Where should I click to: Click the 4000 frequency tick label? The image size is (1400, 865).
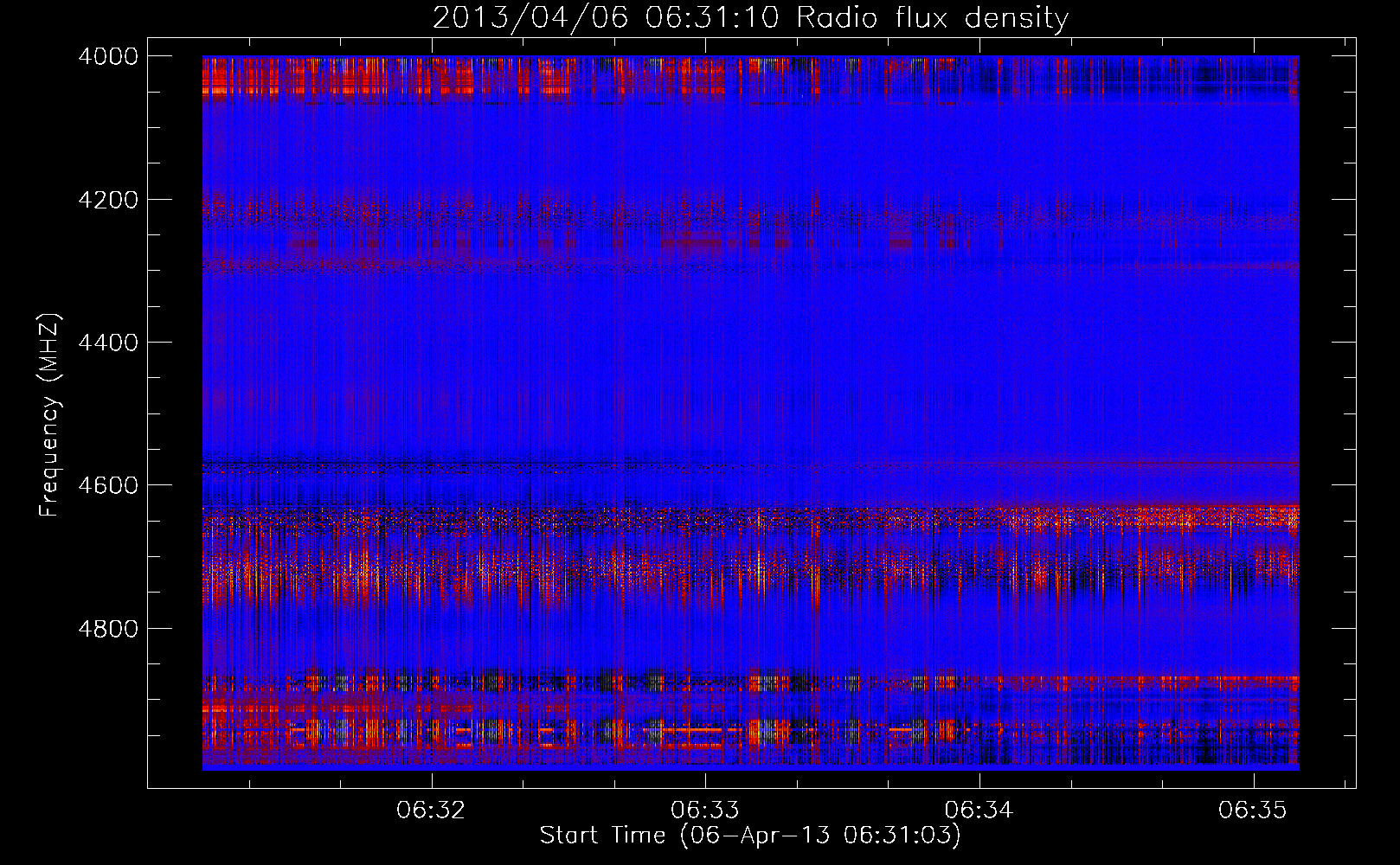(x=108, y=56)
